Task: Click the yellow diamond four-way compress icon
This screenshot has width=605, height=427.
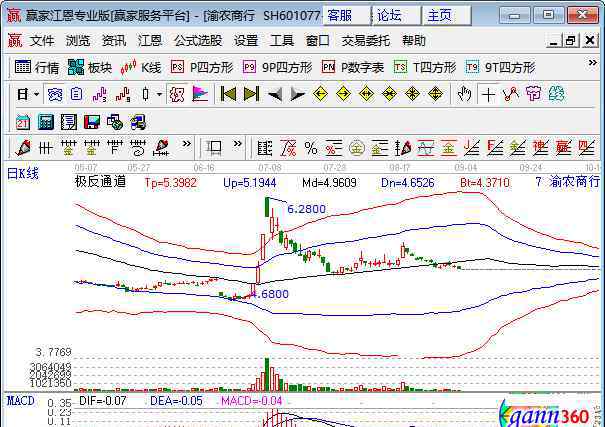Action: click(x=412, y=94)
